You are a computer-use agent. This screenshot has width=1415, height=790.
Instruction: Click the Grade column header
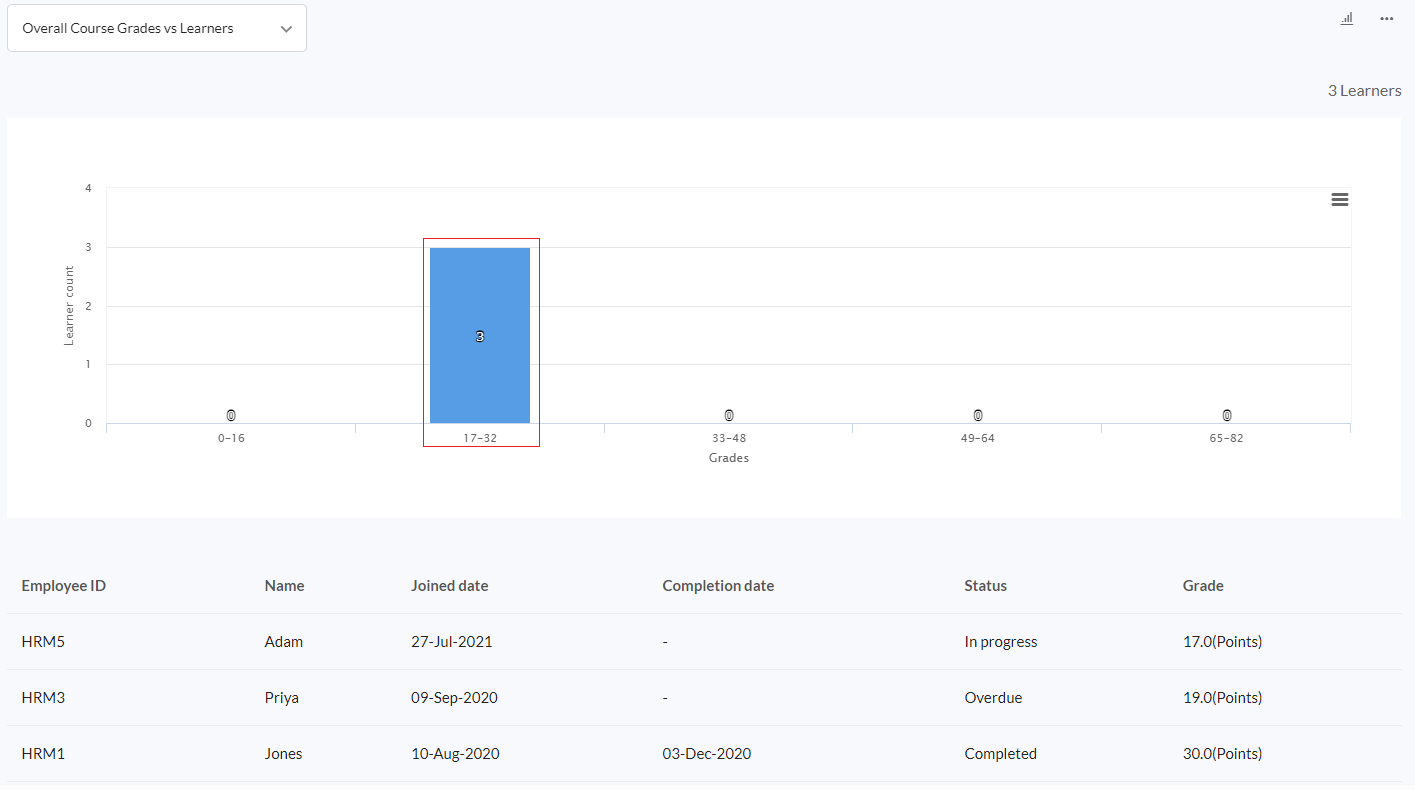1203,585
